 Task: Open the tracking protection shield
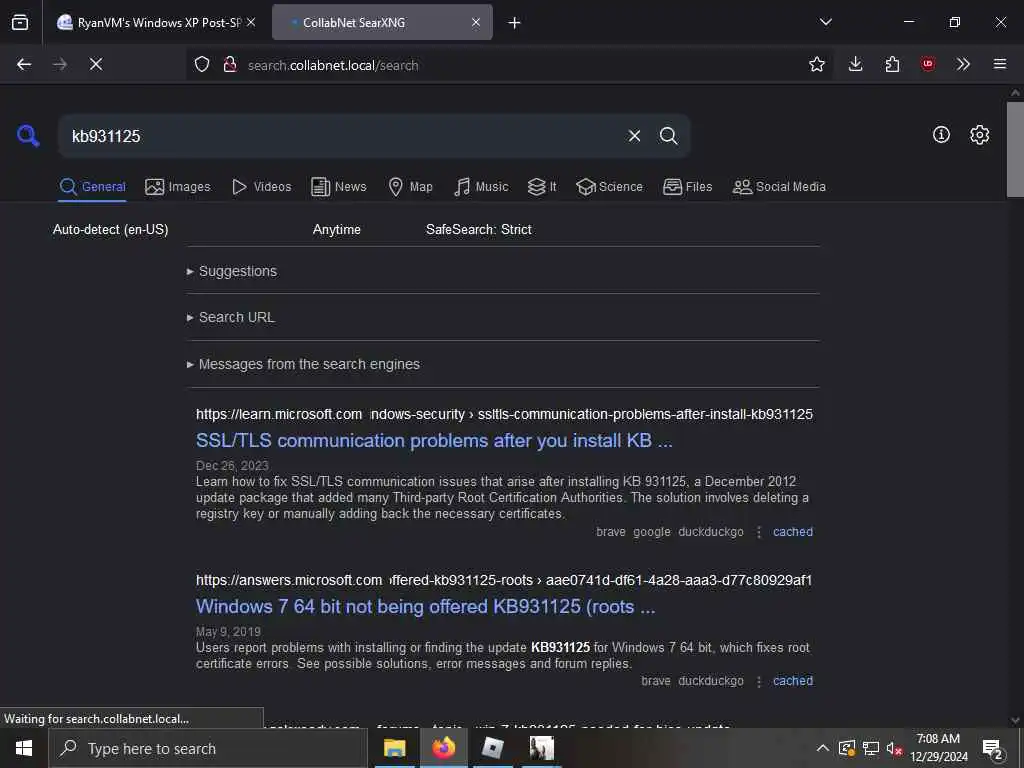[x=202, y=64]
